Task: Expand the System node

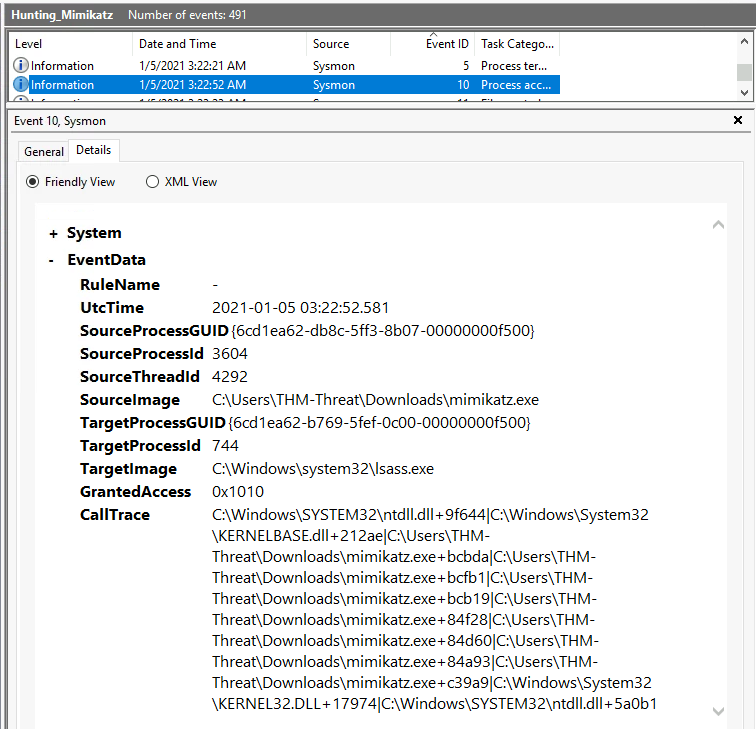Action: click(x=53, y=234)
